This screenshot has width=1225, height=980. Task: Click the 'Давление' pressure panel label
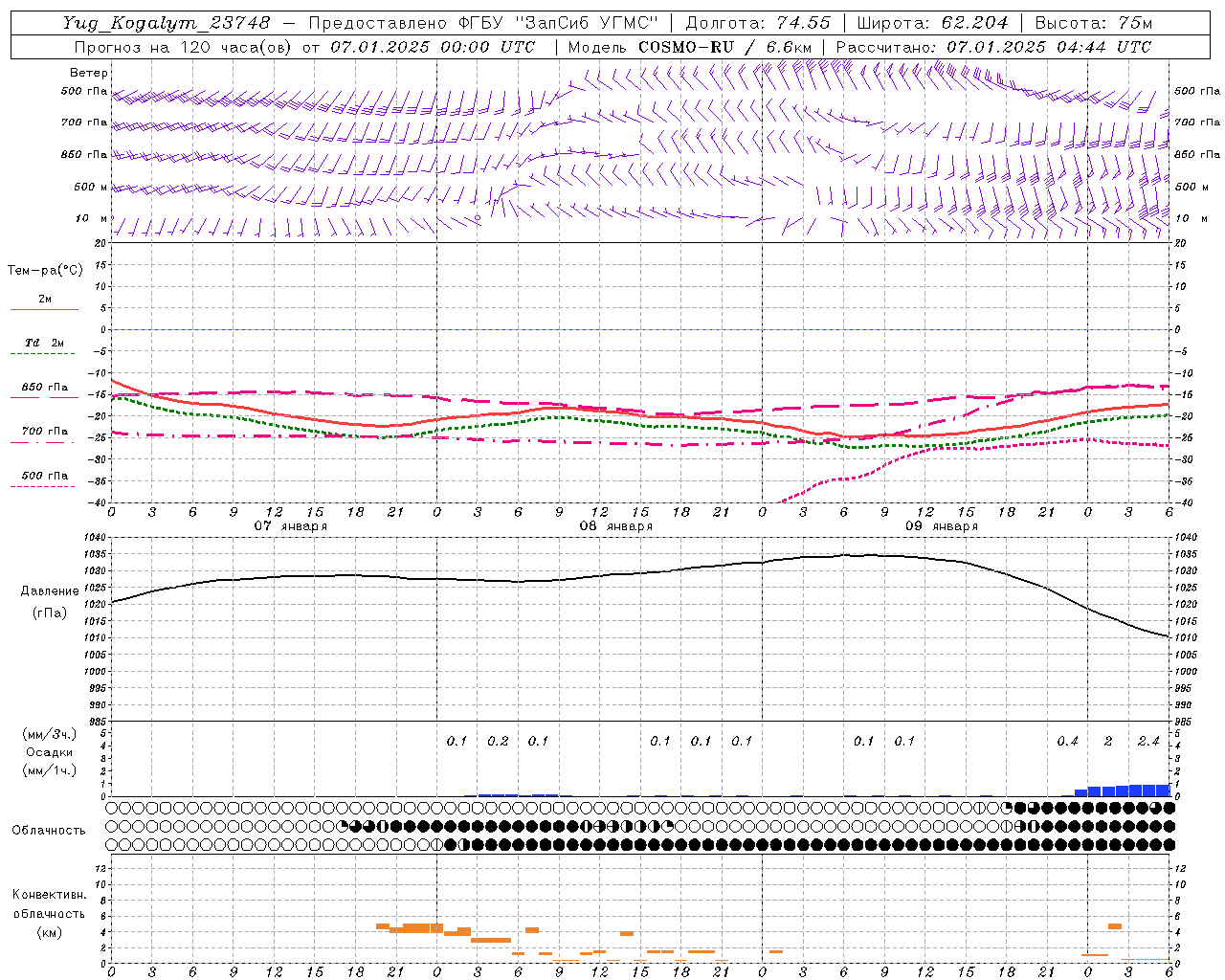click(x=50, y=590)
